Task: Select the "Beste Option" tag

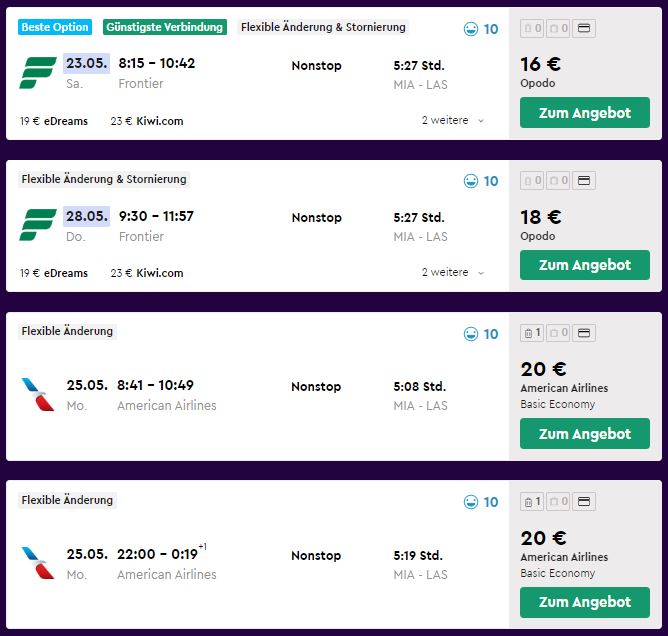Action: click(x=55, y=27)
